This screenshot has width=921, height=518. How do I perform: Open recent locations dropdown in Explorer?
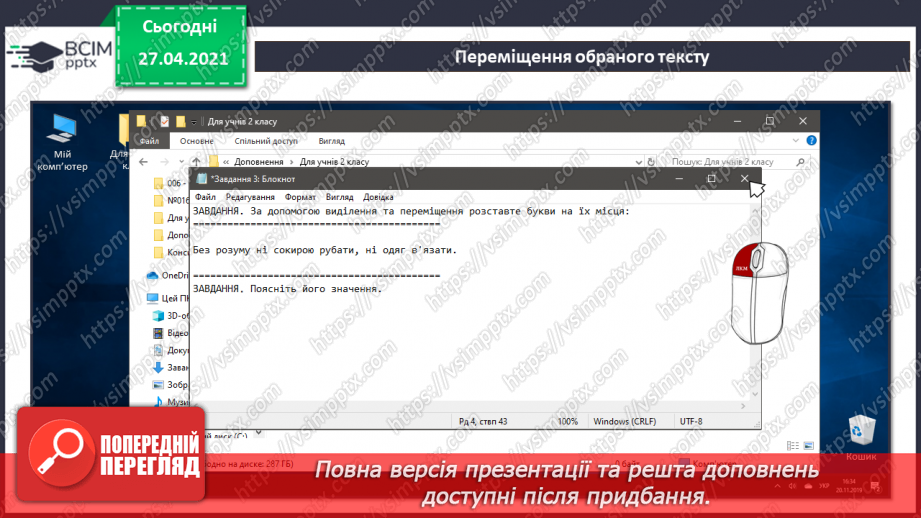click(181, 162)
